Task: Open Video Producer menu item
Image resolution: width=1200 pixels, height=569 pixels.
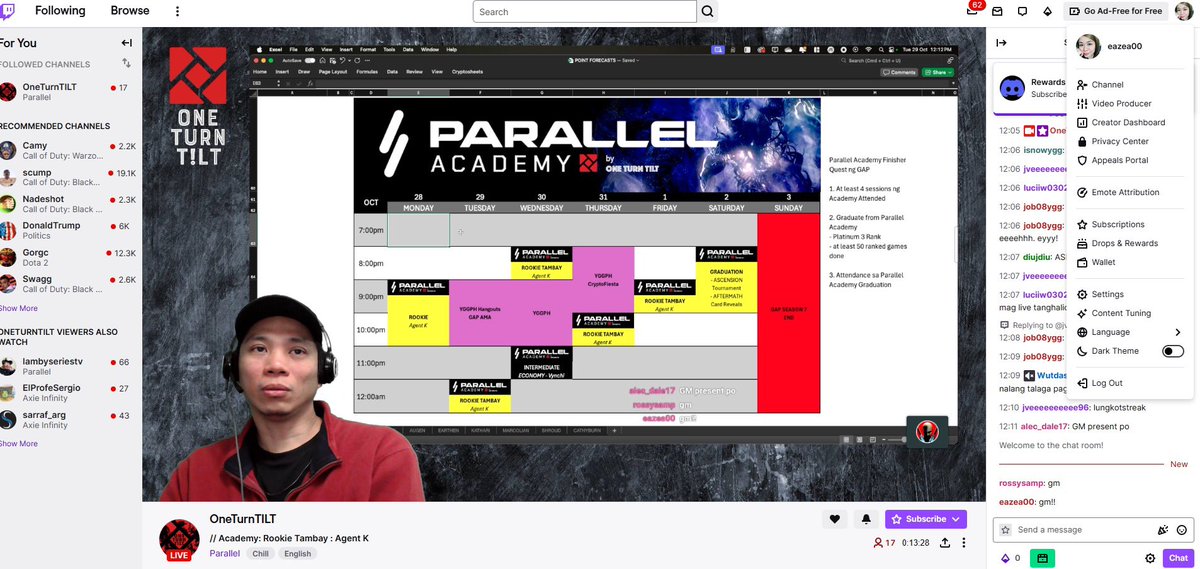Action: coord(1129,104)
